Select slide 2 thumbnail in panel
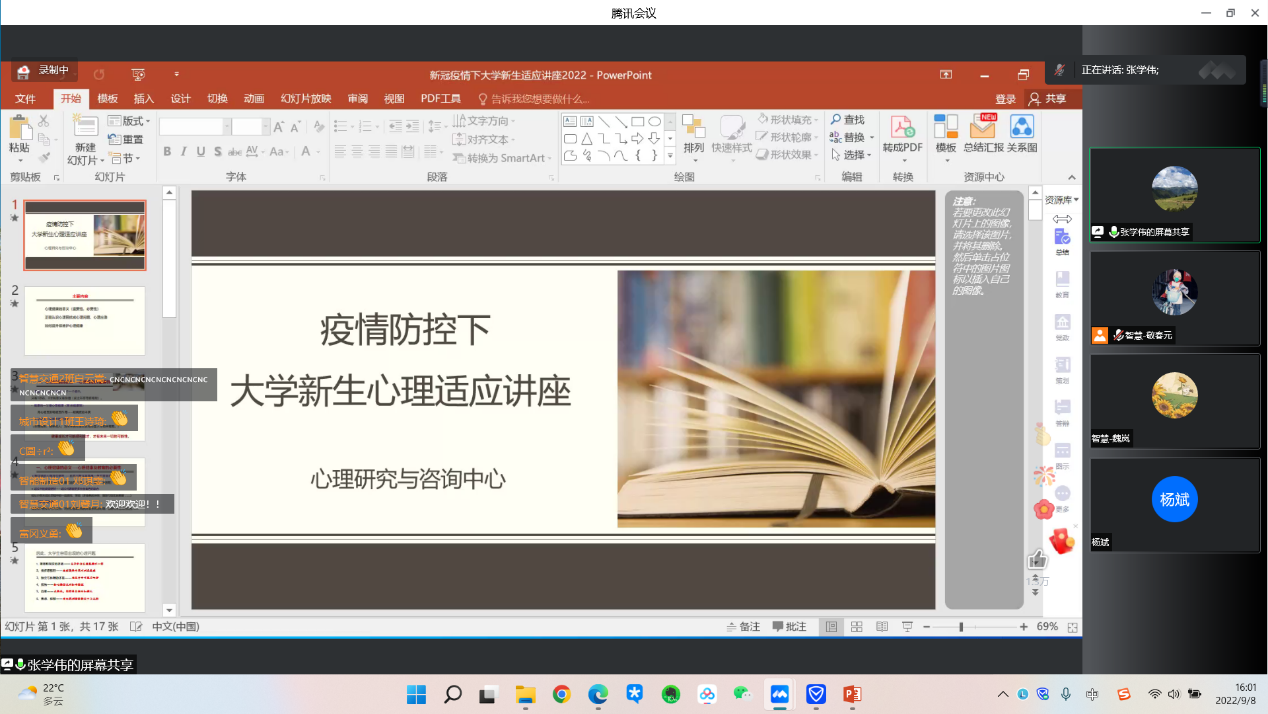1268x714 pixels. tap(85, 320)
